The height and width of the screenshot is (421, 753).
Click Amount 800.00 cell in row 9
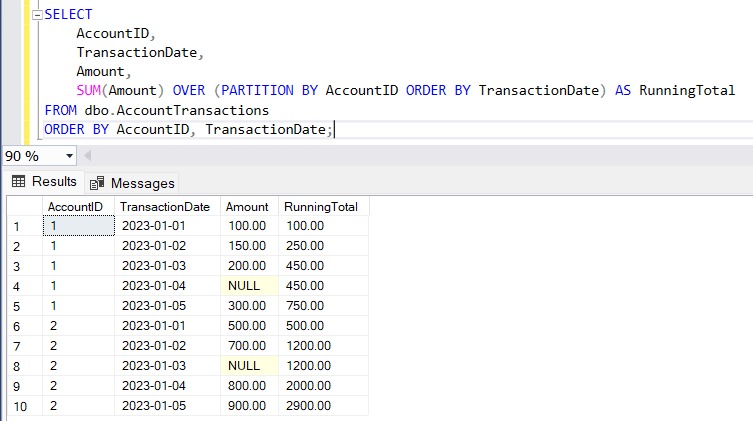pos(249,386)
